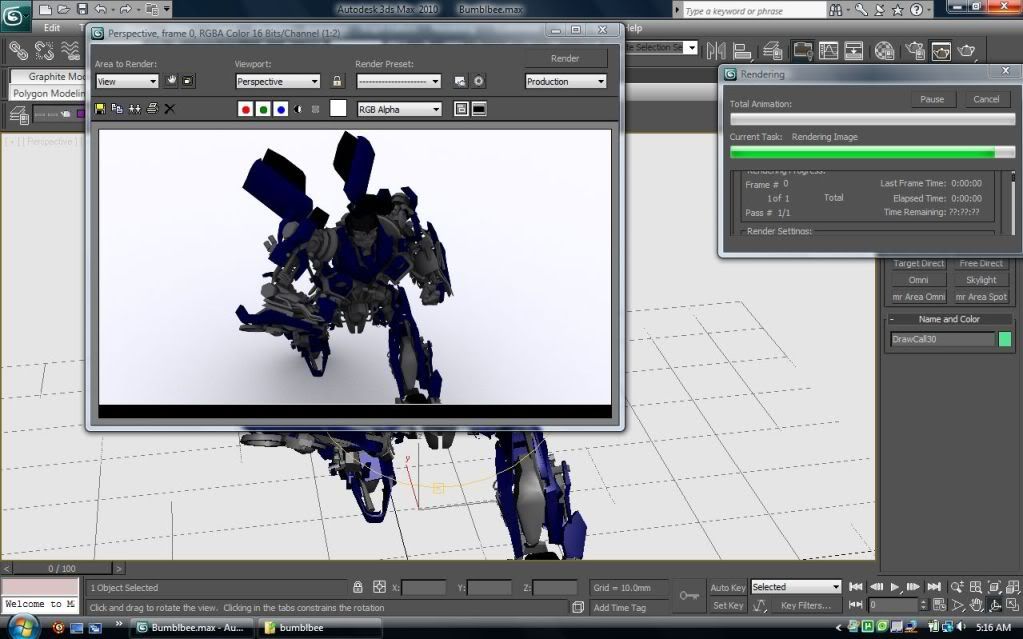The height and width of the screenshot is (639, 1023).
Task: Click the Save Image disk icon
Action: (100, 109)
